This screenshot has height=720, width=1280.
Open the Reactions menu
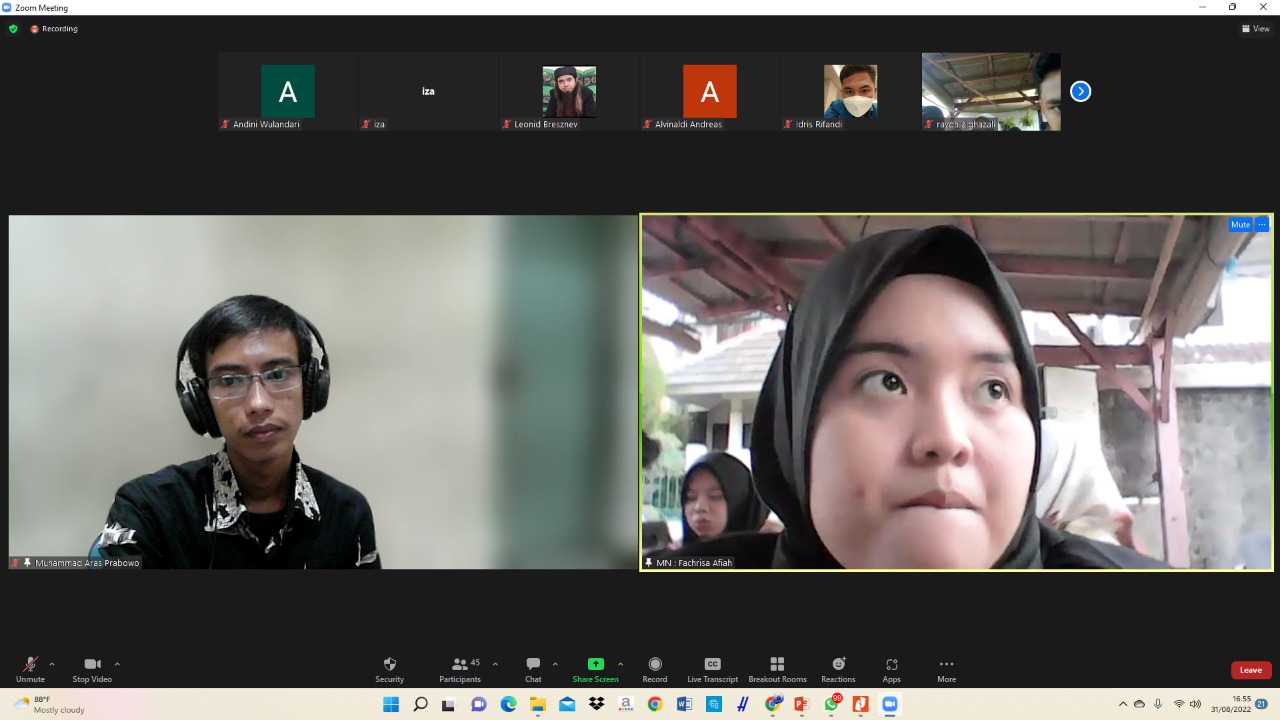[x=838, y=669]
